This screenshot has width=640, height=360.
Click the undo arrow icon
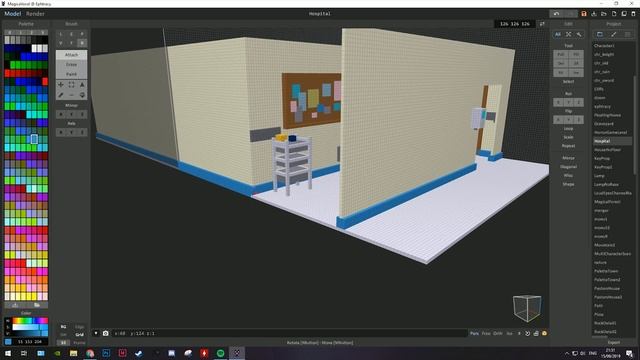click(556, 14)
